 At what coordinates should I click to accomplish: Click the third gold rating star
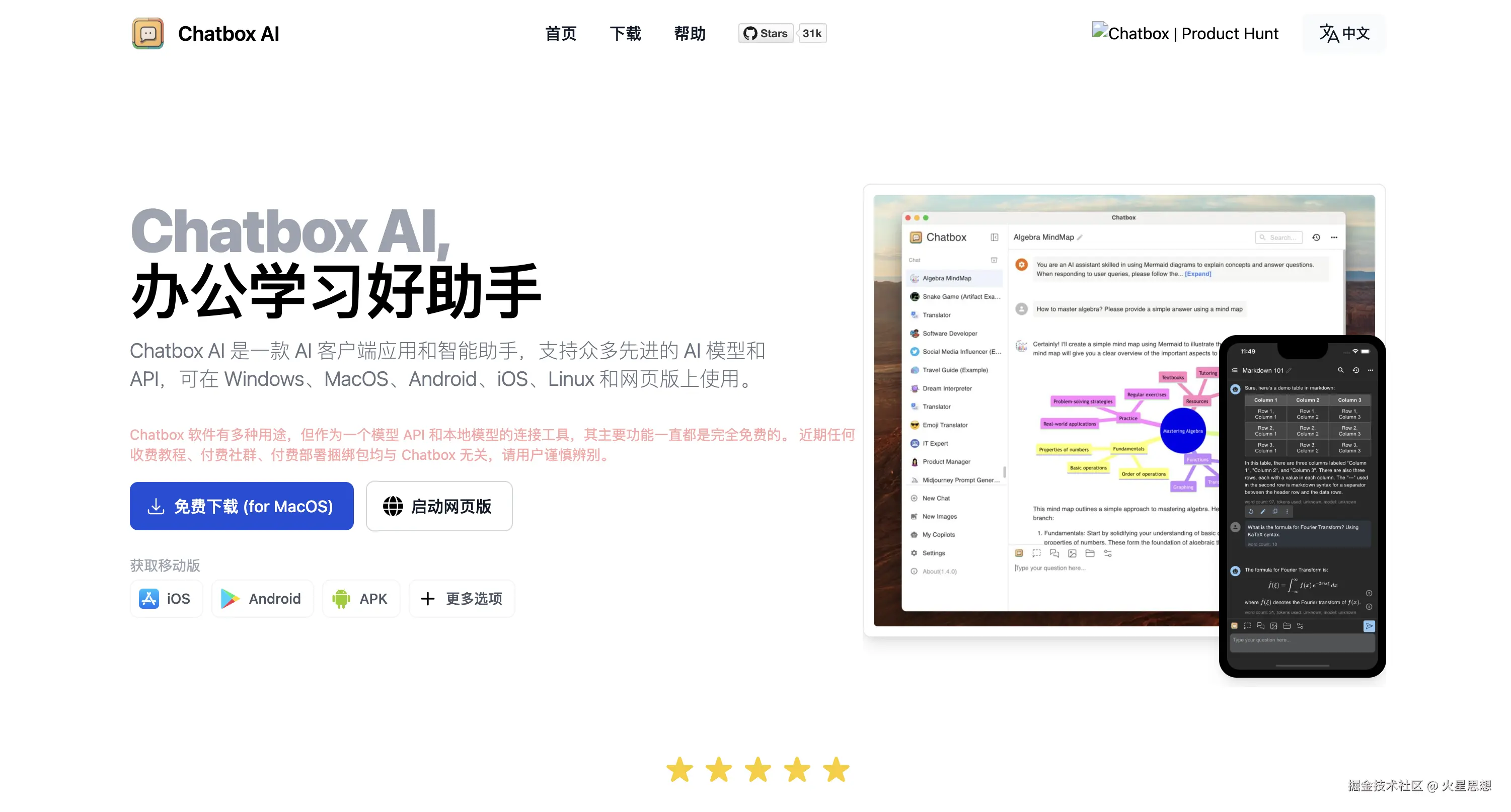click(758, 769)
